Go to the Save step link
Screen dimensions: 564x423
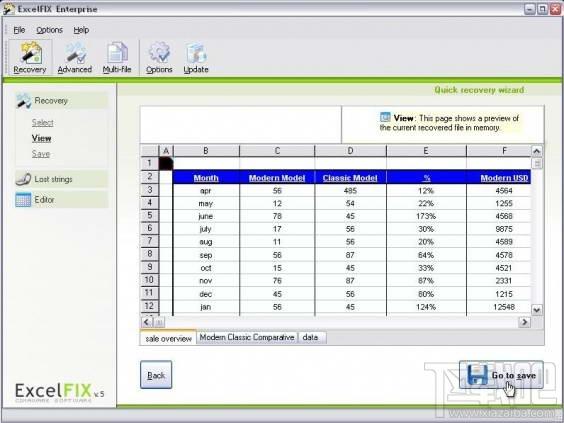point(41,154)
